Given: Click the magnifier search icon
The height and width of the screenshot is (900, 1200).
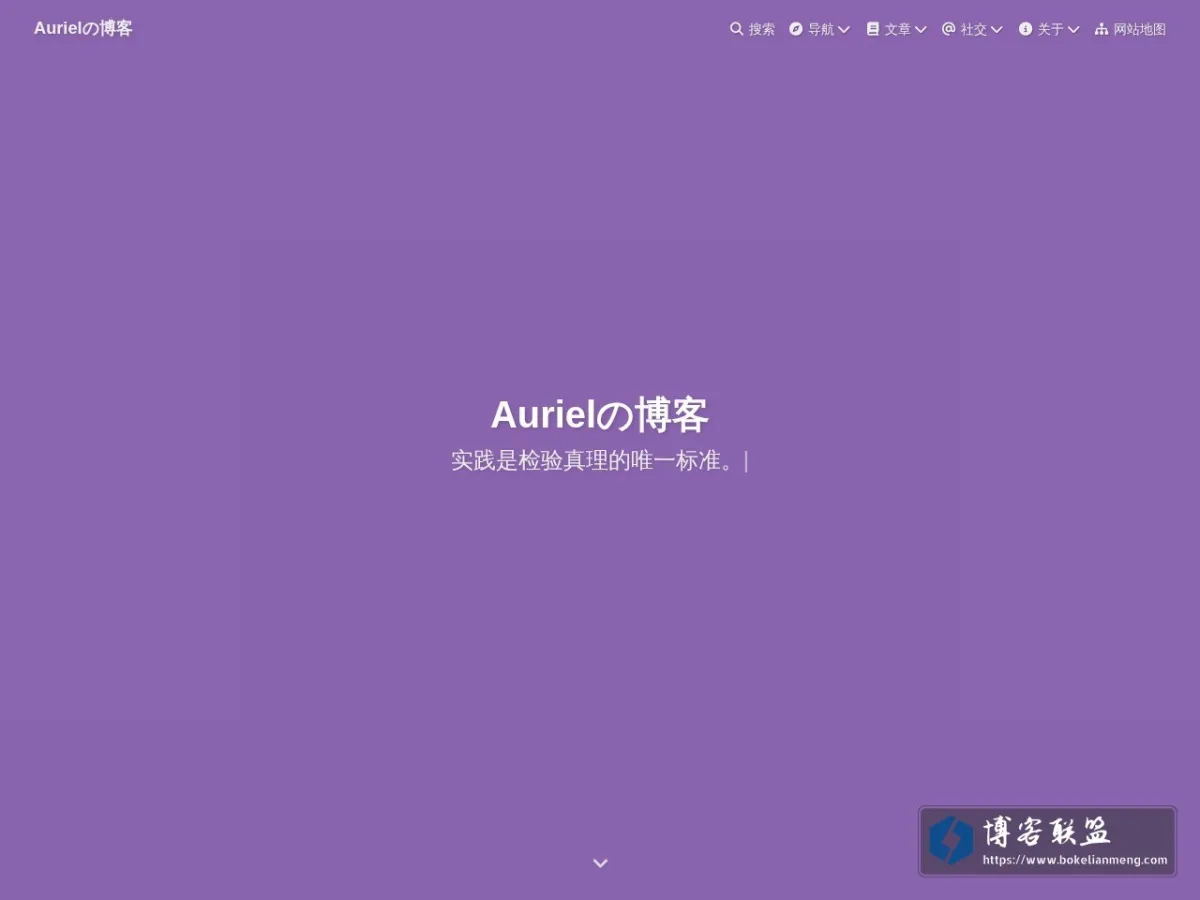Looking at the screenshot, I should (737, 29).
